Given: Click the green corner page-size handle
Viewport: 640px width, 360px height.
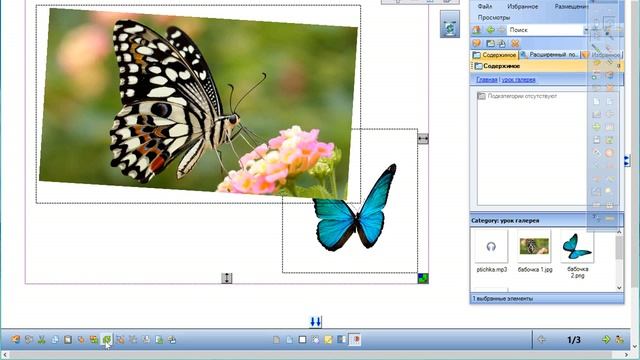Looking at the screenshot, I should (x=423, y=278).
